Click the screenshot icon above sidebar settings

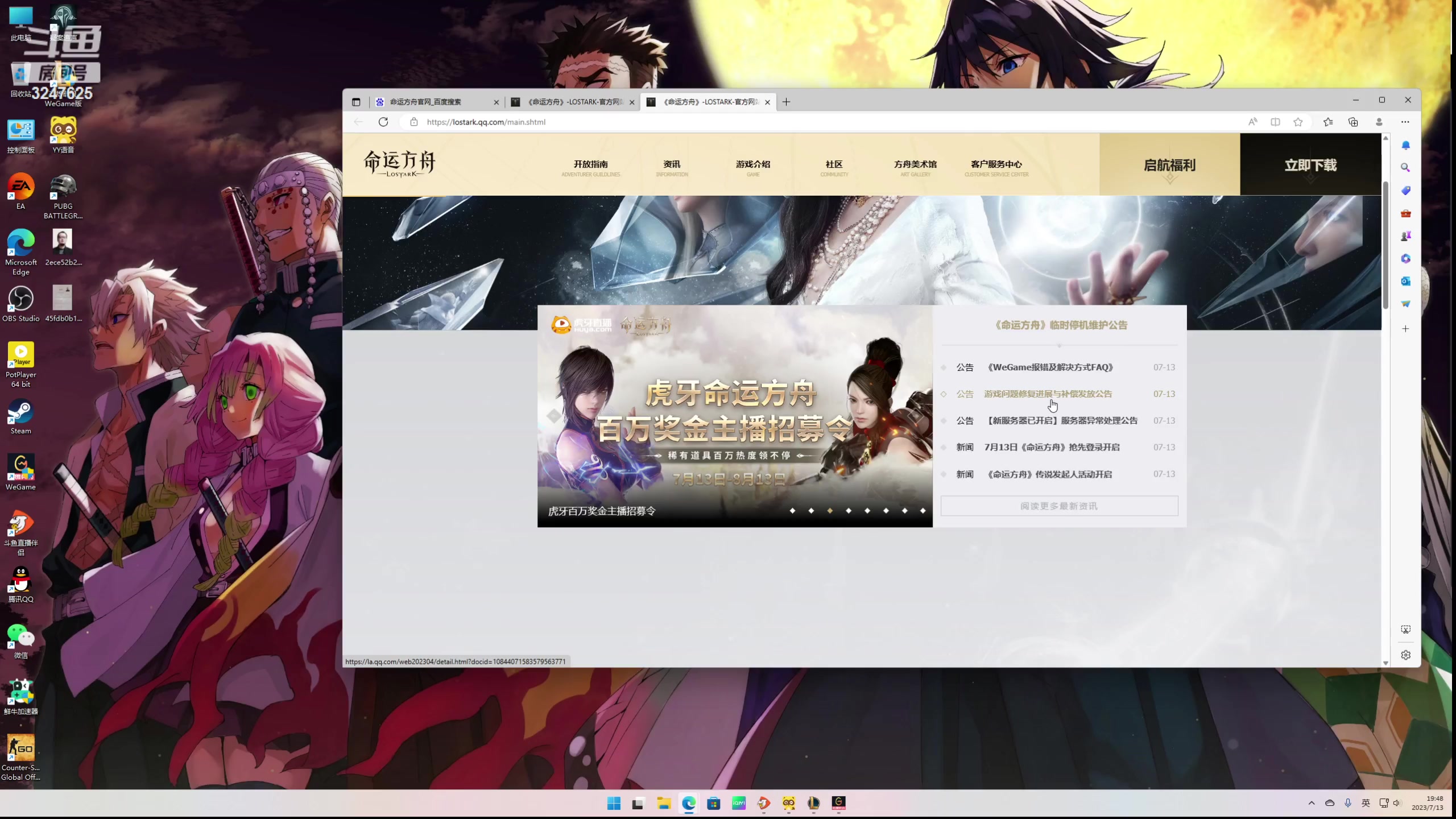[1405, 630]
